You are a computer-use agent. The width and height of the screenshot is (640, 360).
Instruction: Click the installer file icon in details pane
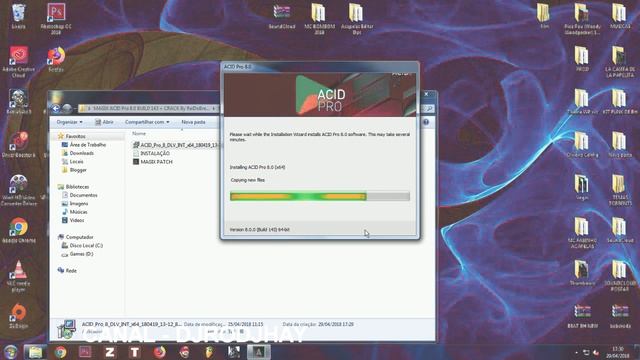point(66,329)
